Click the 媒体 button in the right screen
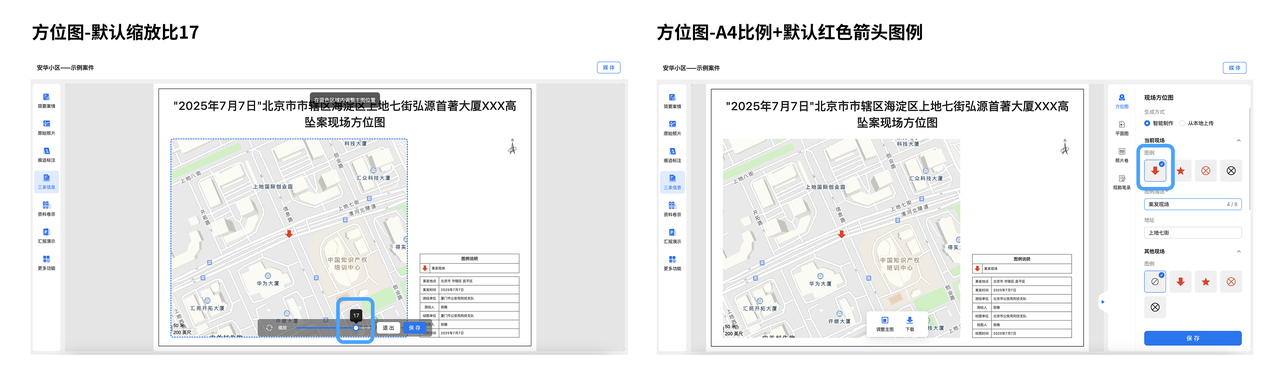1280x376 pixels. pos(1234,67)
